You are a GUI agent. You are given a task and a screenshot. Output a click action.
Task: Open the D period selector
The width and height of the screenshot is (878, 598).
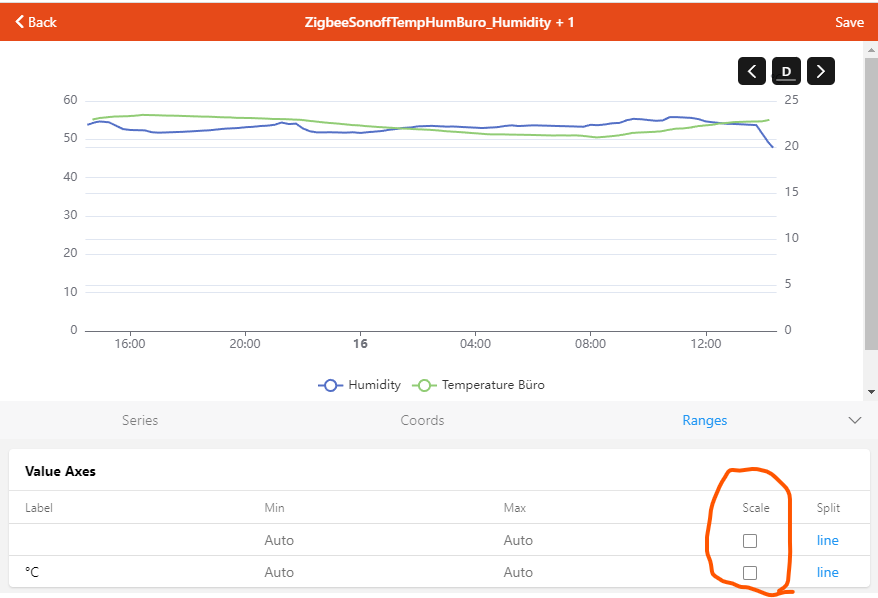point(786,71)
